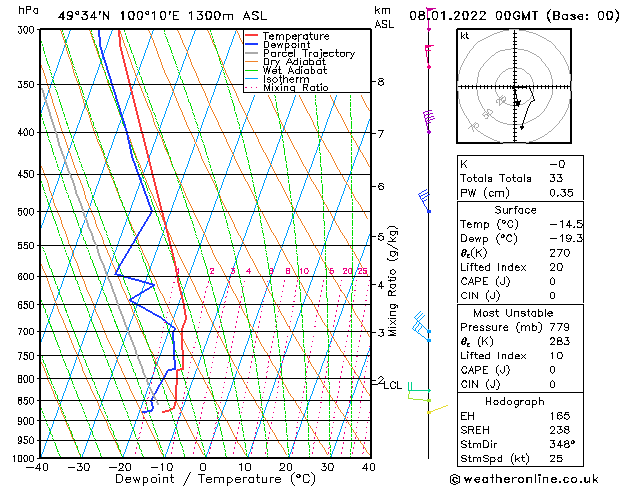This screenshot has width=629, height=486.
Task: Click the kt label in the hodograph
Action: (465, 36)
